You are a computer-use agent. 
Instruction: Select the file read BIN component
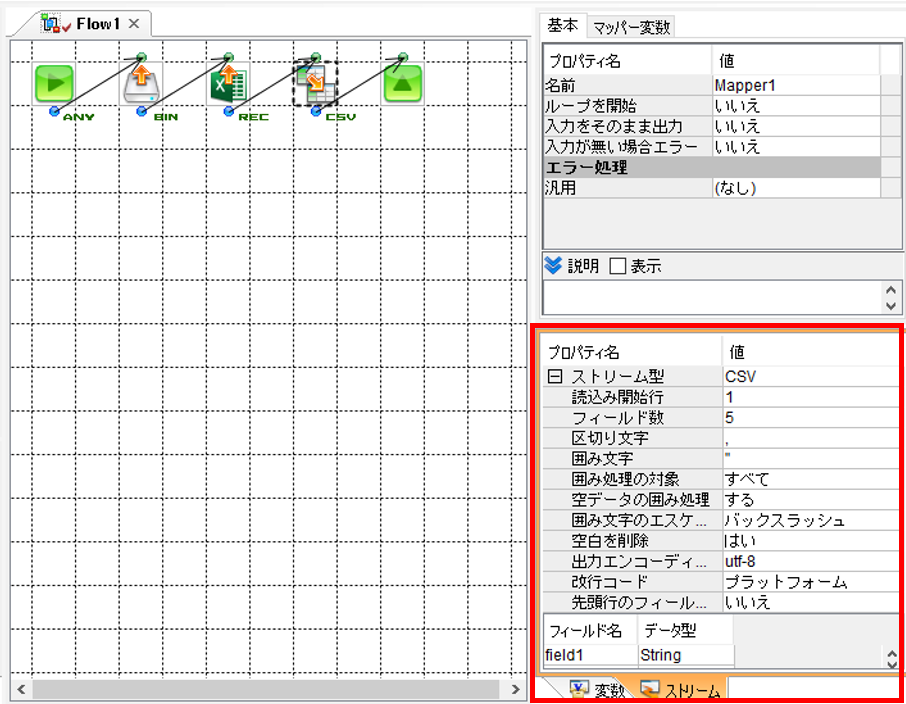coord(142,84)
